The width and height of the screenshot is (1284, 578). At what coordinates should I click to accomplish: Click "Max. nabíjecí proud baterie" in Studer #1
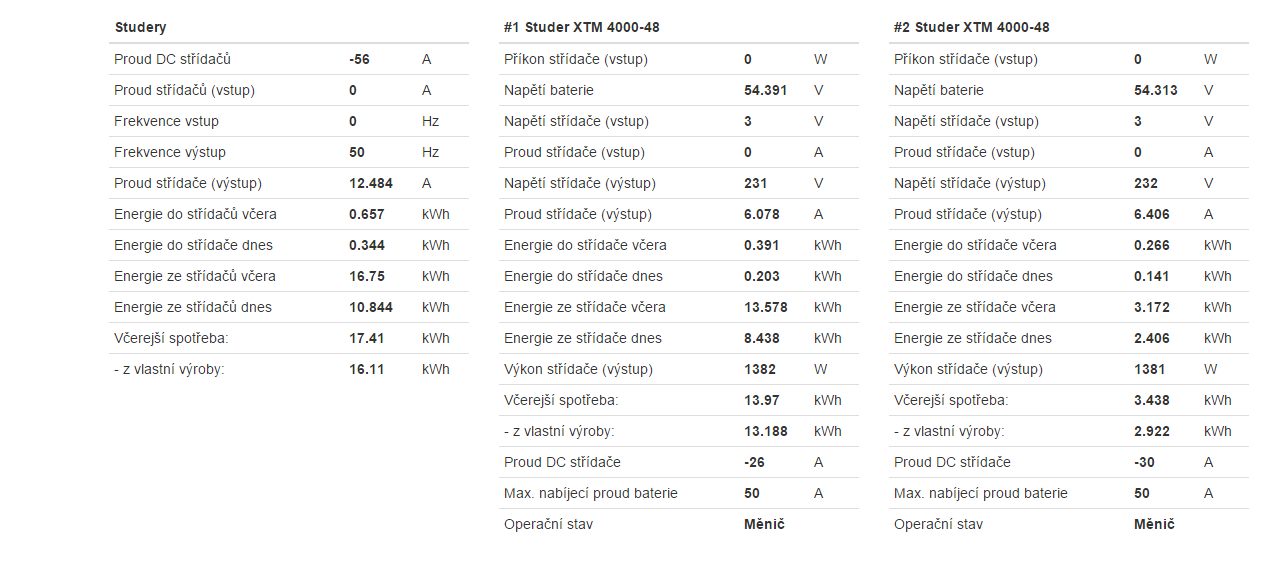tap(590, 493)
